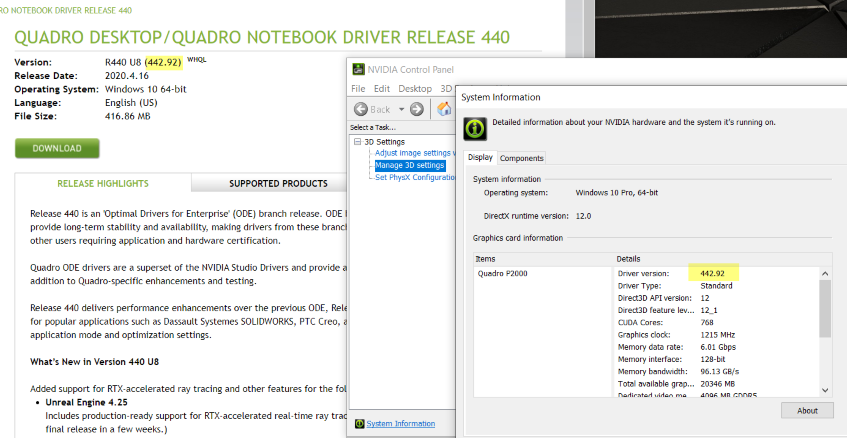Open the File menu in NVIDIA Control Panel

click(358, 89)
